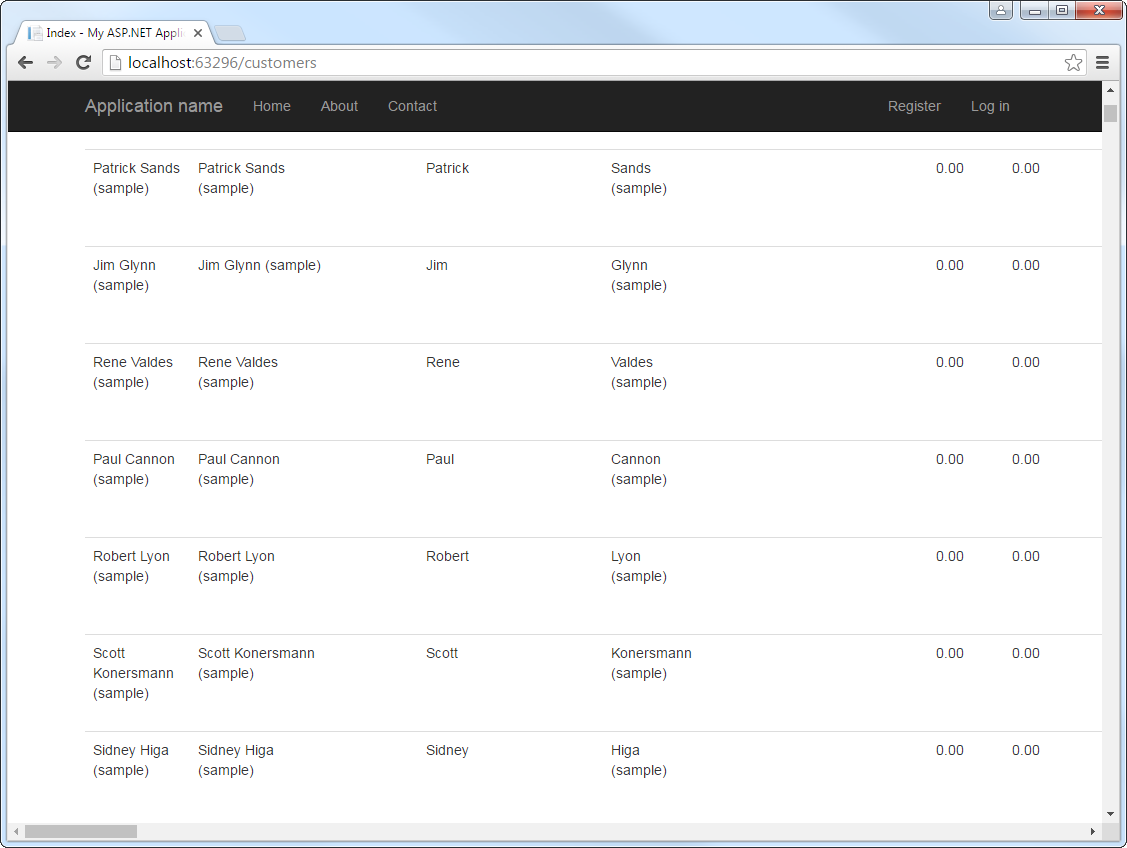Open the Home navigation item
The height and width of the screenshot is (848, 1127).
click(x=271, y=106)
